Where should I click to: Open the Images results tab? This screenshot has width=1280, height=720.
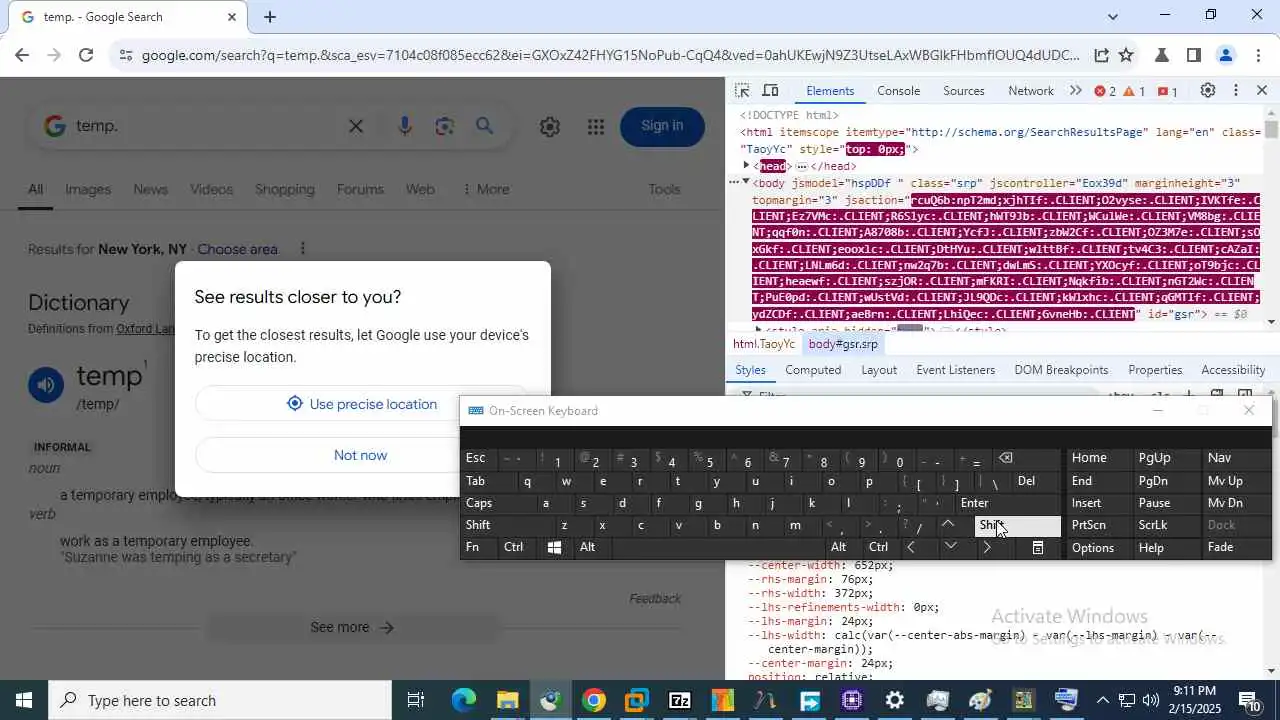(88, 189)
